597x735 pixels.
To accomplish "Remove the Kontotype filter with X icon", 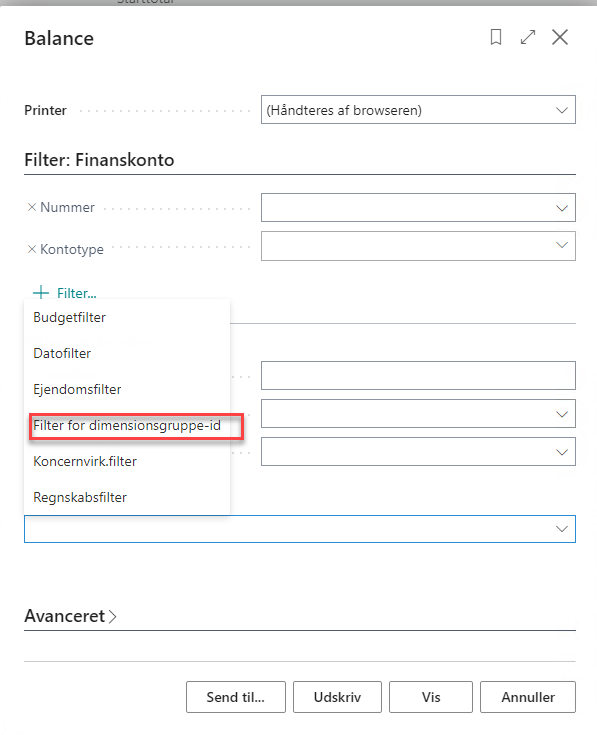I will pyautogui.click(x=32, y=249).
